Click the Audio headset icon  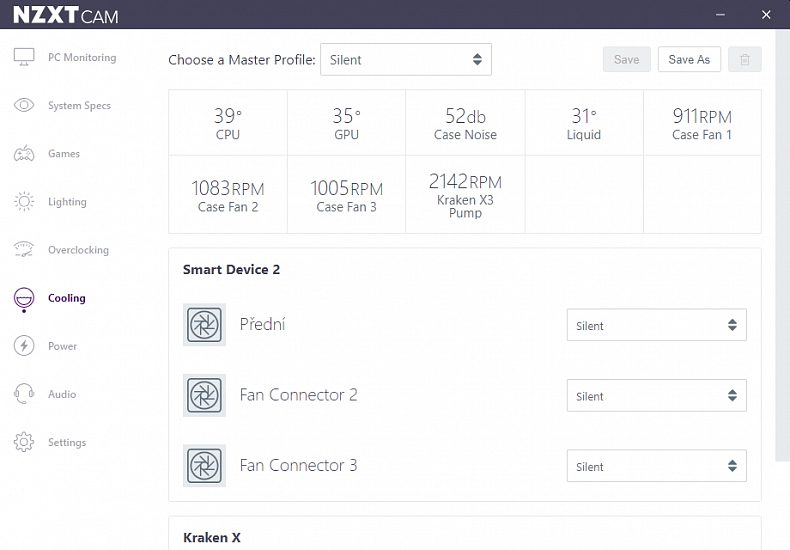24,394
